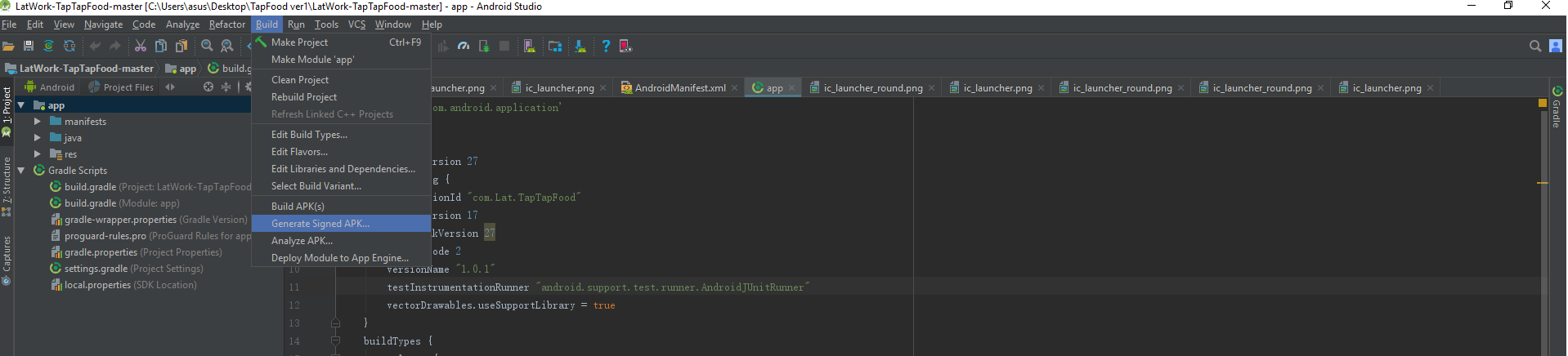1568x356 pixels.
Task: Click the Redo arrow icon
Action: [x=114, y=47]
